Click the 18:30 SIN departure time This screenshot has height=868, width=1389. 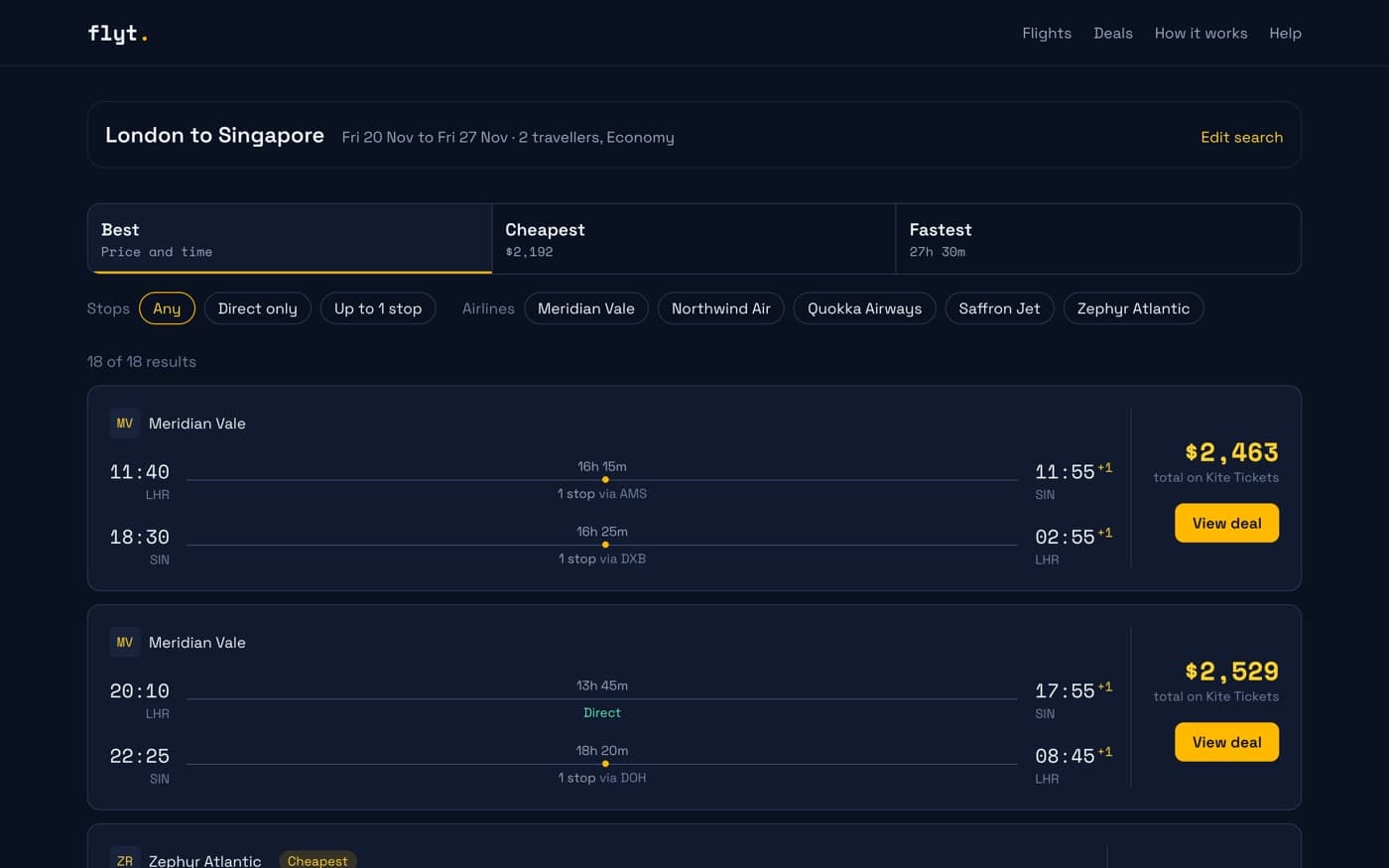click(x=140, y=537)
